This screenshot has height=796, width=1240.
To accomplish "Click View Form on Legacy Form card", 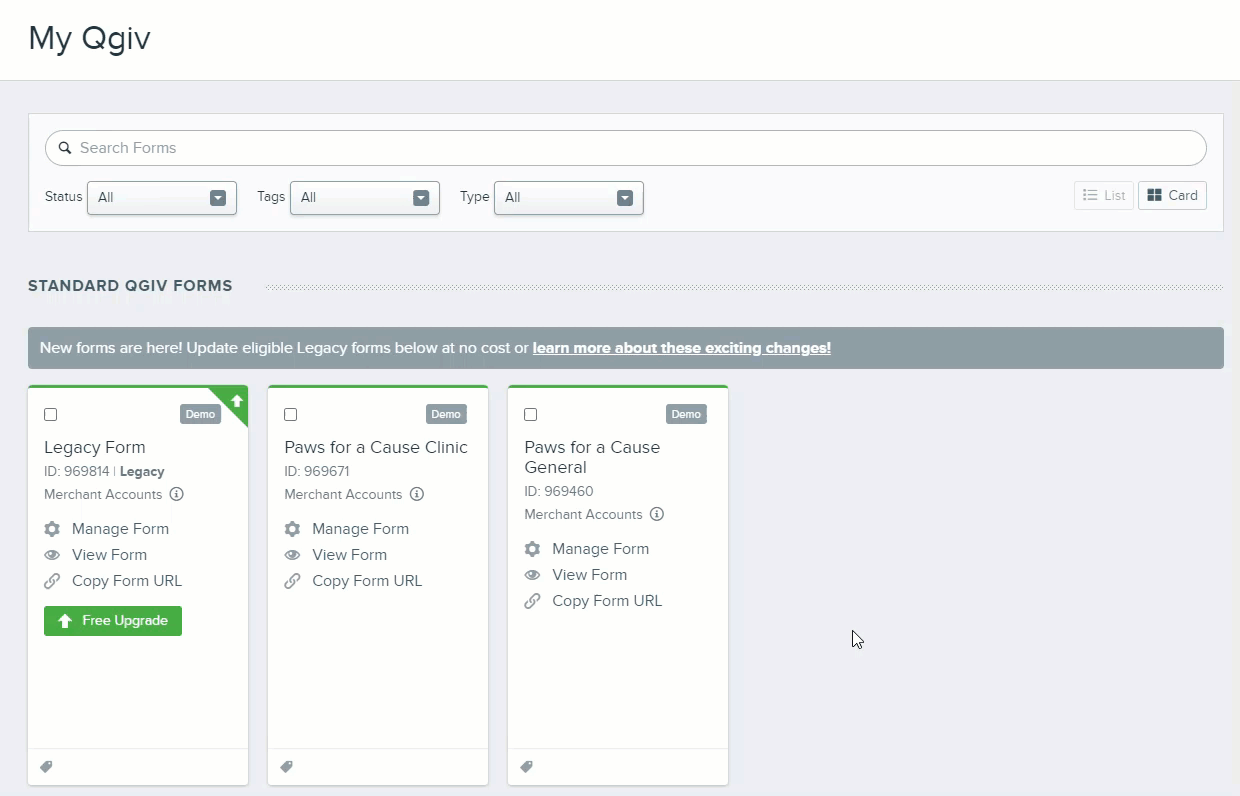I will pos(109,555).
